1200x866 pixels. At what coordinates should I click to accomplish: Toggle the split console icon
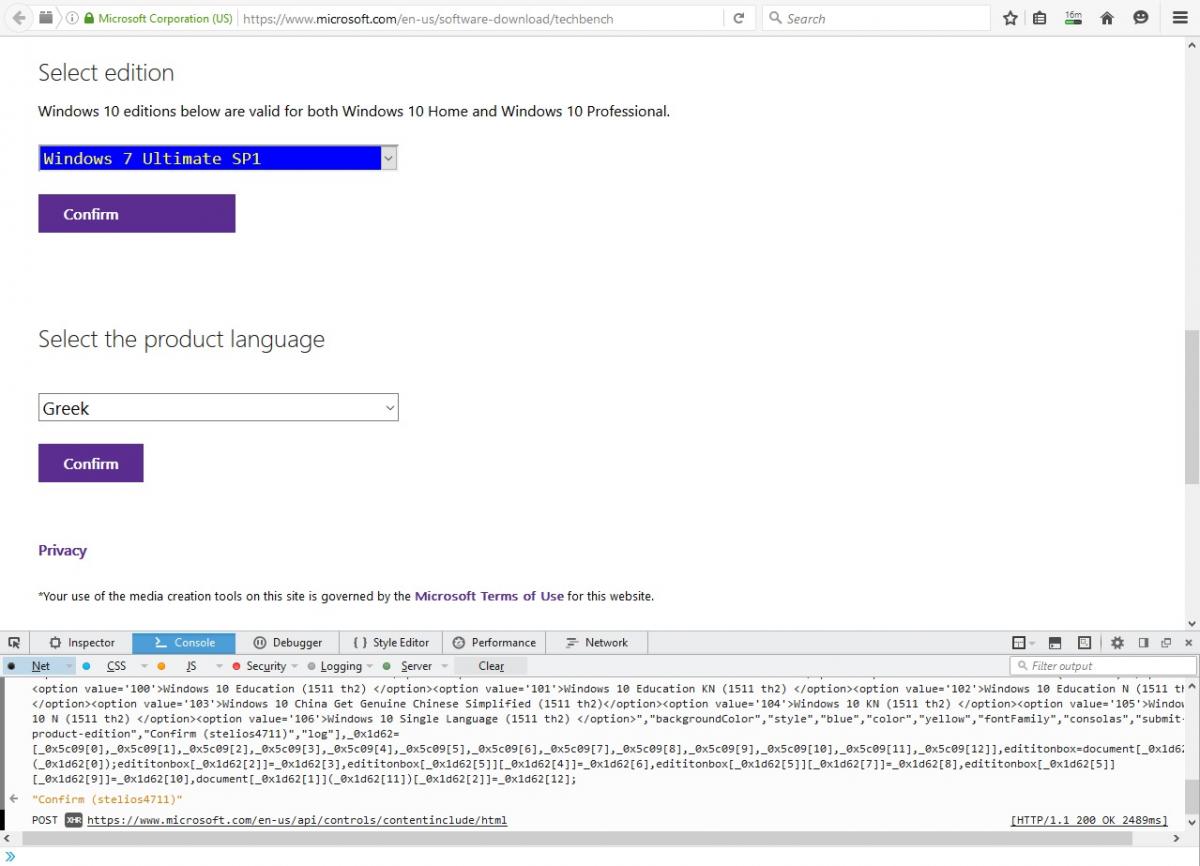pos(1055,643)
